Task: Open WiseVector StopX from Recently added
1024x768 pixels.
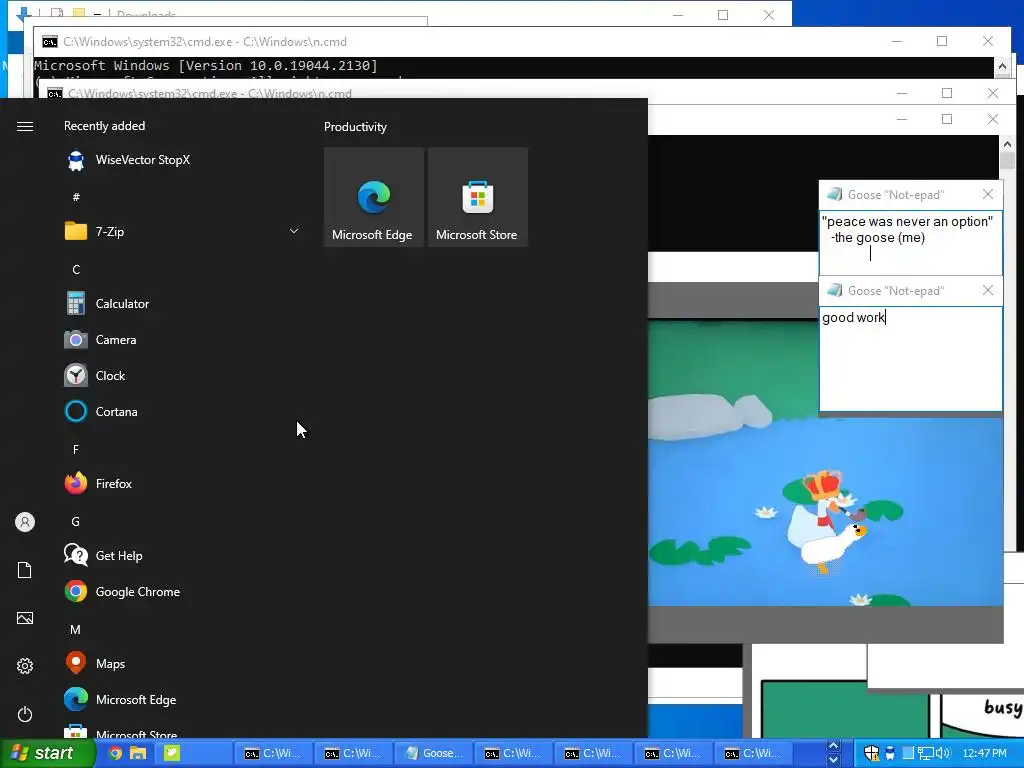Action: (182, 160)
